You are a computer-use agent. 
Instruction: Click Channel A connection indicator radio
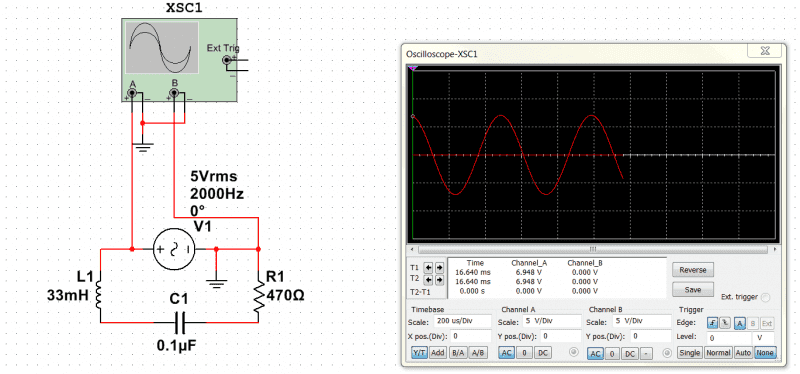pyautogui.click(x=574, y=352)
